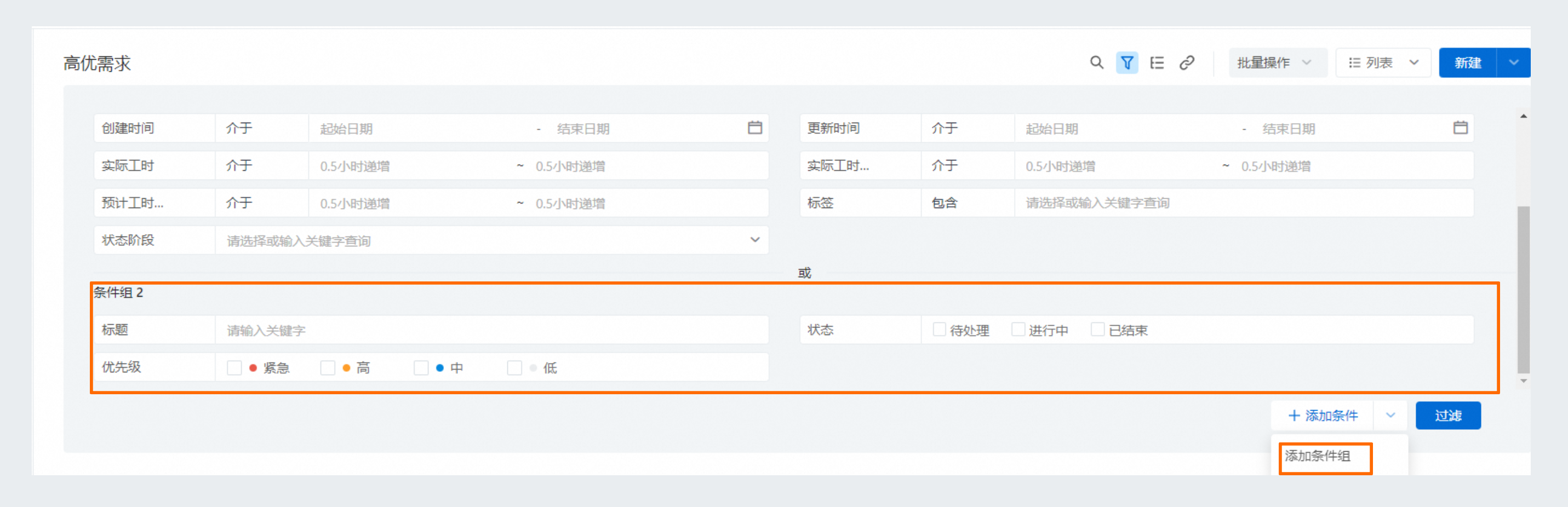Expand arrow next to 添加条件
1568x507 pixels.
tap(1390, 416)
